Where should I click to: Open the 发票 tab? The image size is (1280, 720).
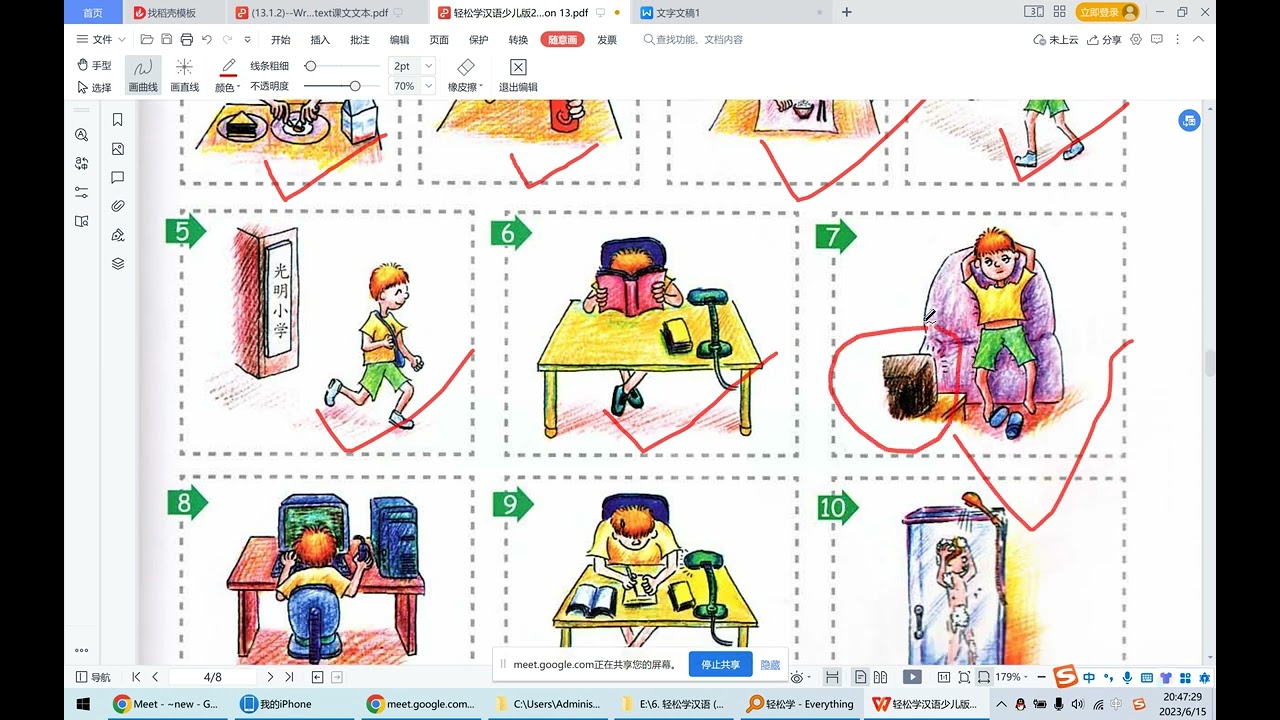[x=607, y=40]
